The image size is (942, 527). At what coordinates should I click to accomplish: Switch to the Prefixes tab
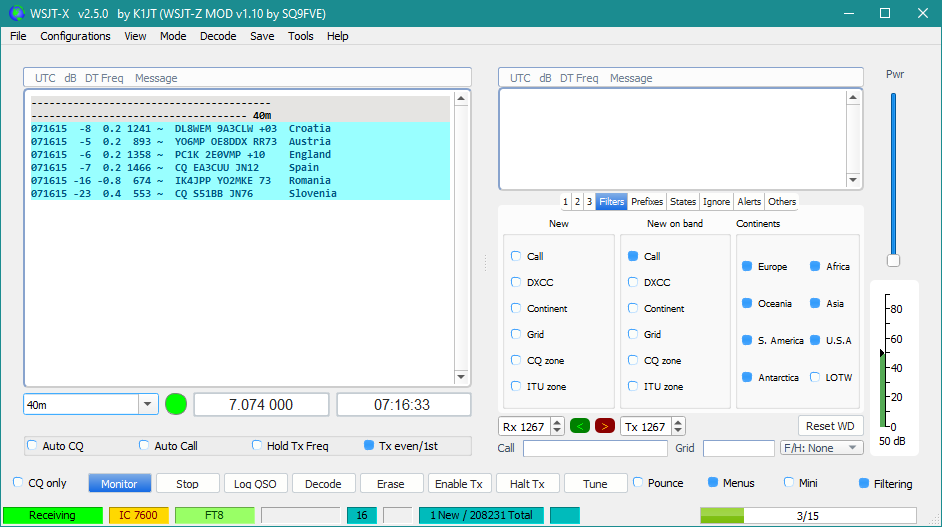click(647, 202)
